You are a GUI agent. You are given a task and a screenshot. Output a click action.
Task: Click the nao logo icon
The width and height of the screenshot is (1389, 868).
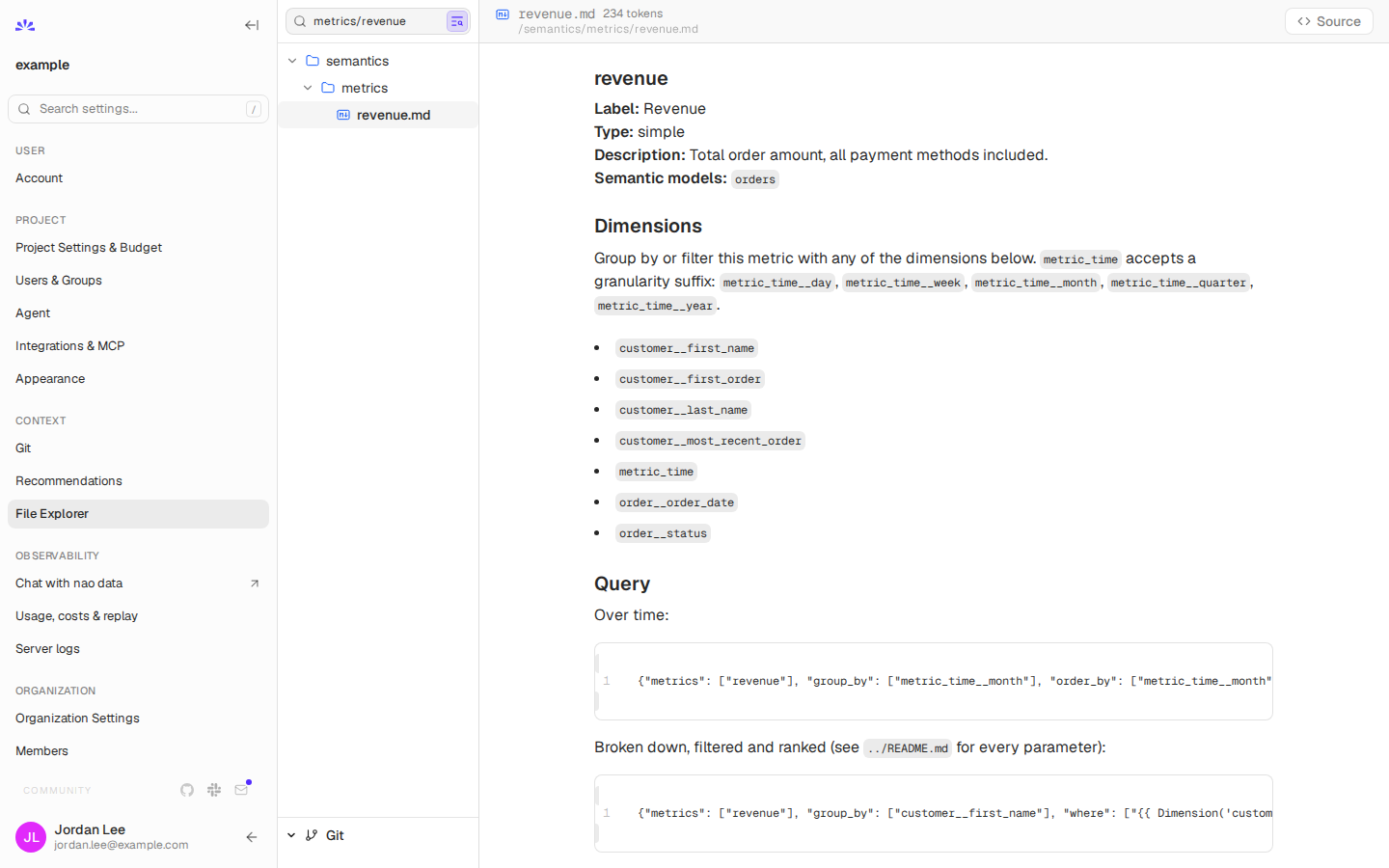point(25,25)
